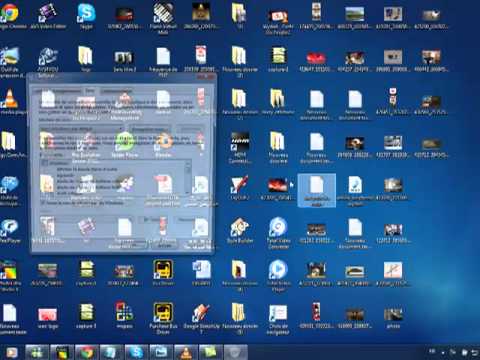Image resolution: width=480 pixels, height=360 pixels.
Task: Select the photo image thumbnail
Action: tap(393, 317)
